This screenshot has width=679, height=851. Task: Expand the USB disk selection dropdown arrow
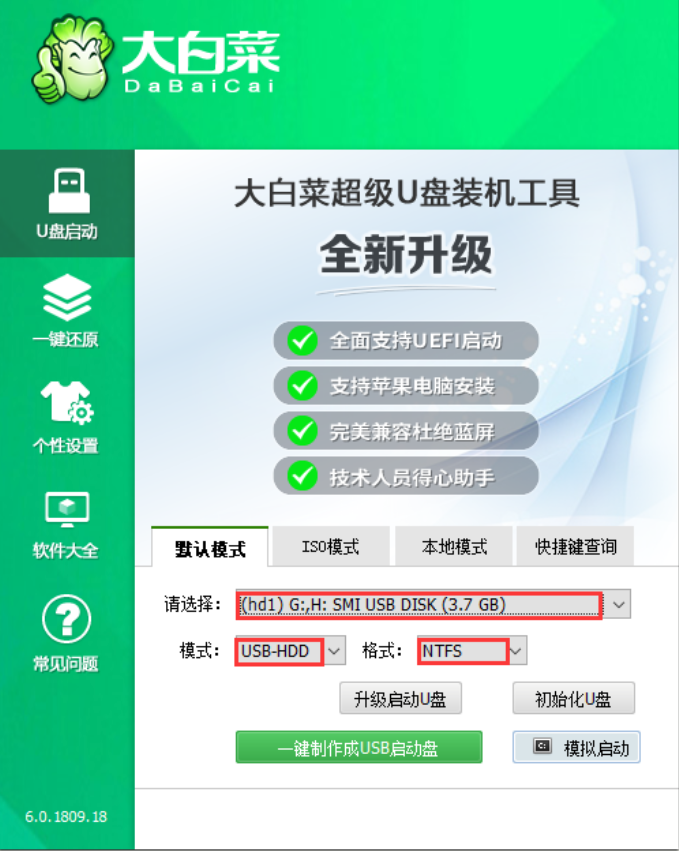[x=618, y=604]
